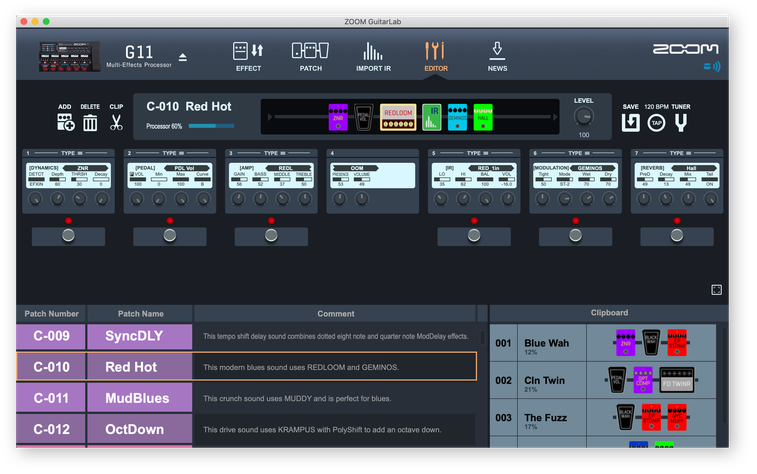757x474 pixels.
Task: Open the IMPORT IR tab
Action: (373, 56)
